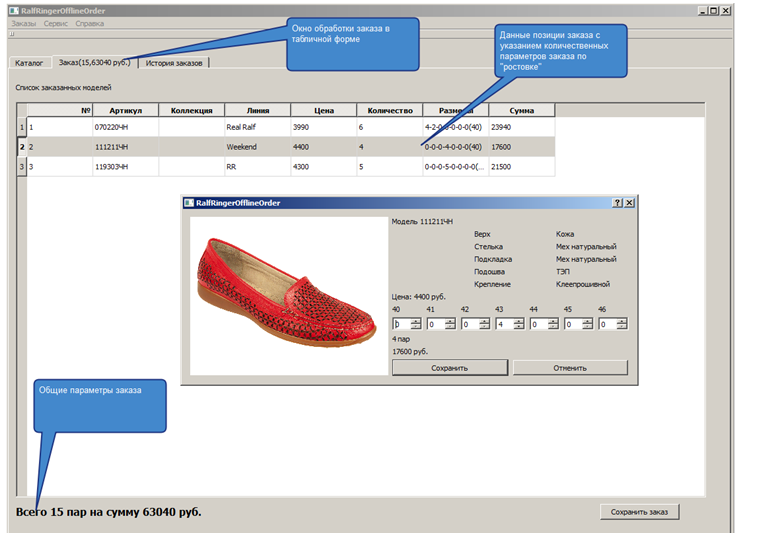Screen dimensions: 765x542
Task: Increase size 44 quantity with up arrow
Action: tap(554, 321)
